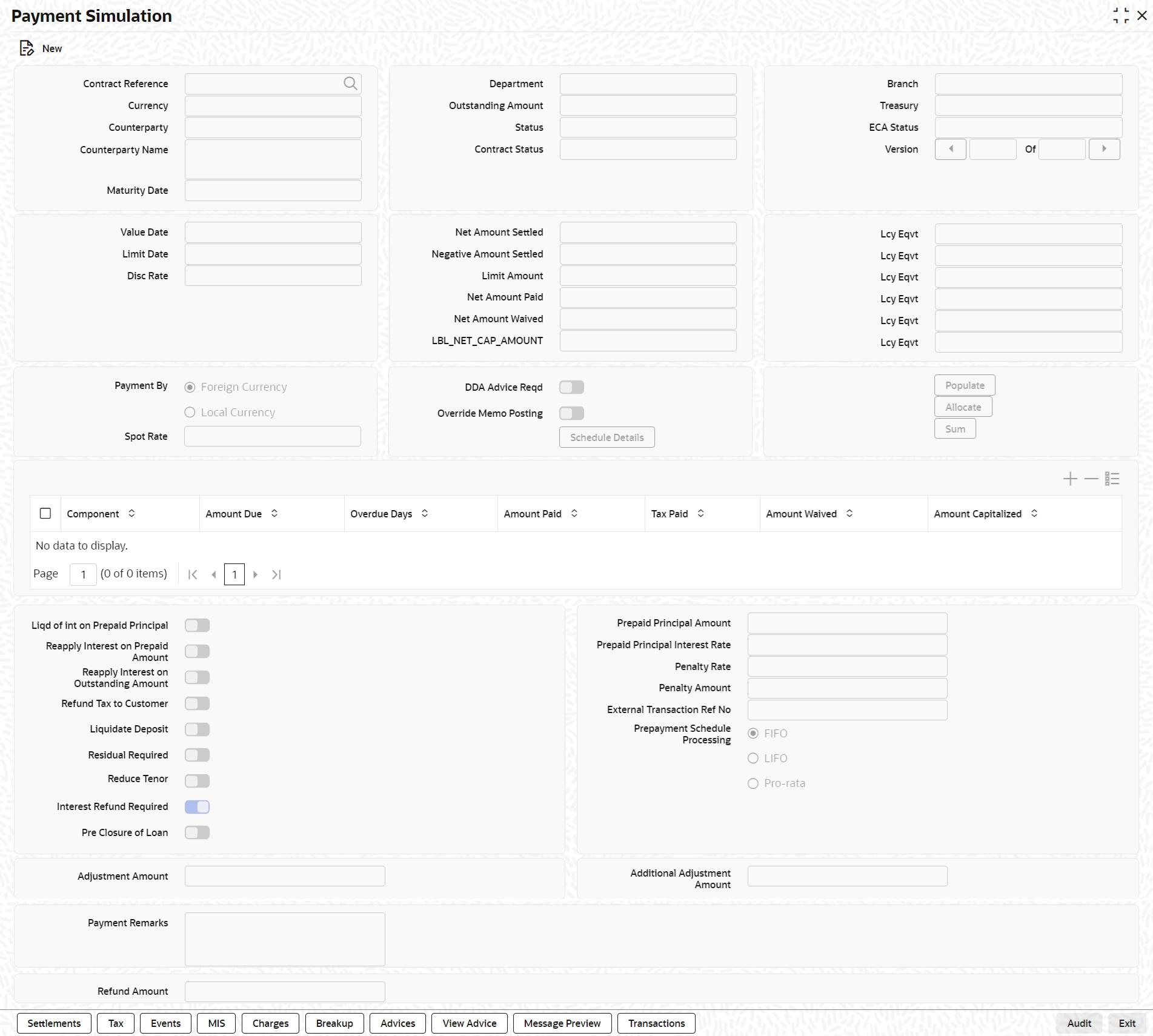1153x1036 pixels.
Task: Go to previous Version arrow
Action: (x=950, y=149)
